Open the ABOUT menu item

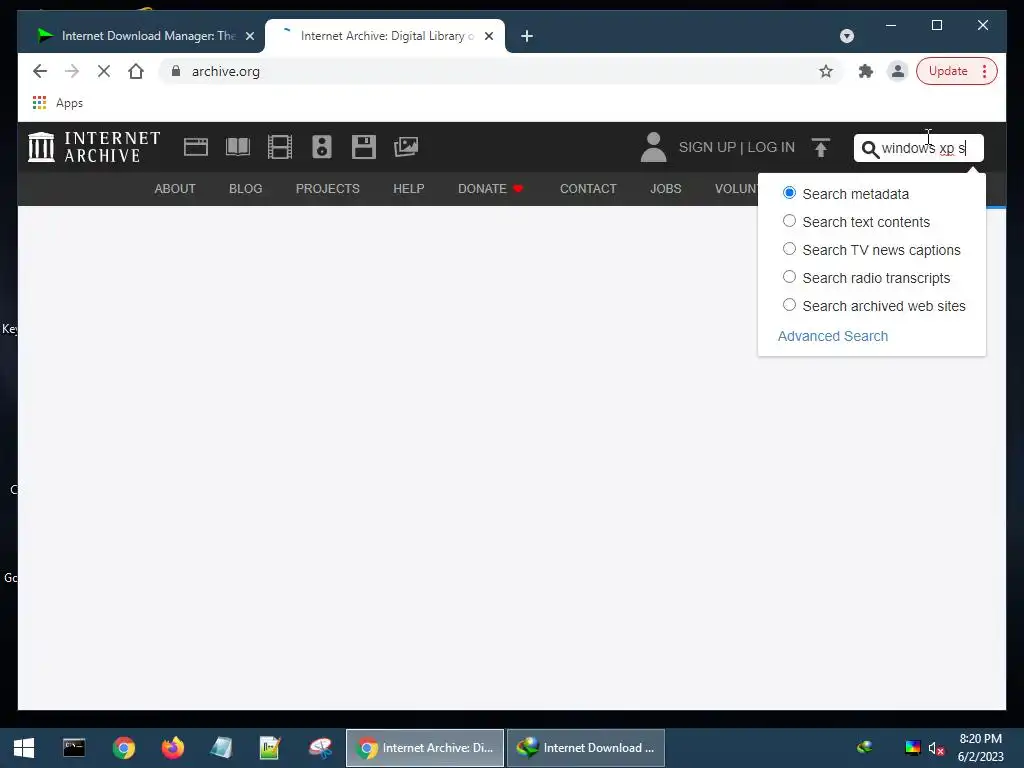175,189
